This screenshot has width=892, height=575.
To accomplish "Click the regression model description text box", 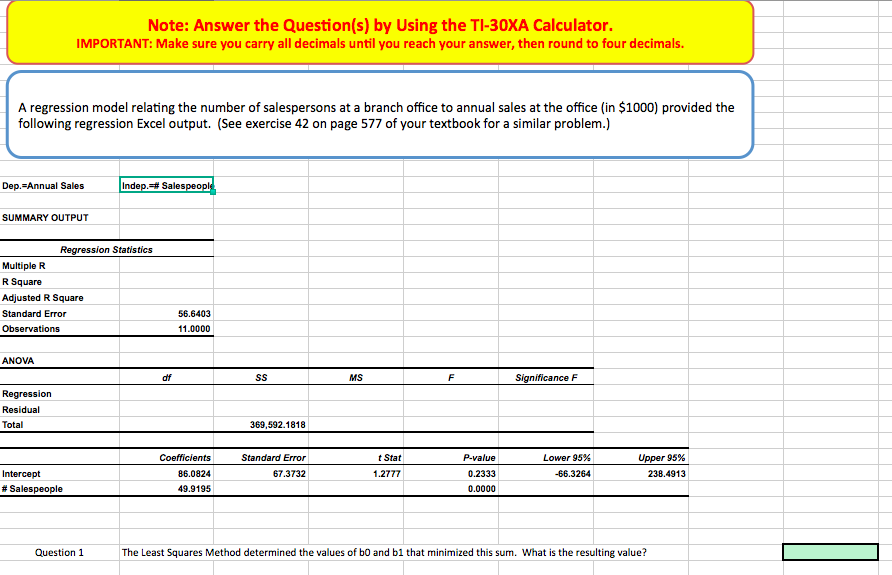I will point(380,115).
